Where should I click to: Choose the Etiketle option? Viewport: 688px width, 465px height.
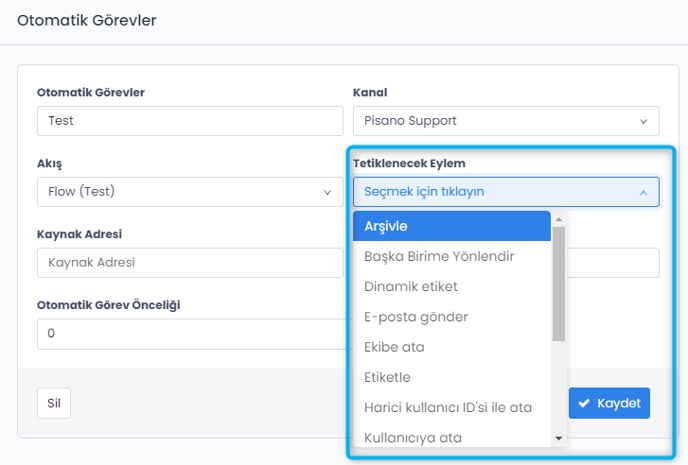click(451, 377)
